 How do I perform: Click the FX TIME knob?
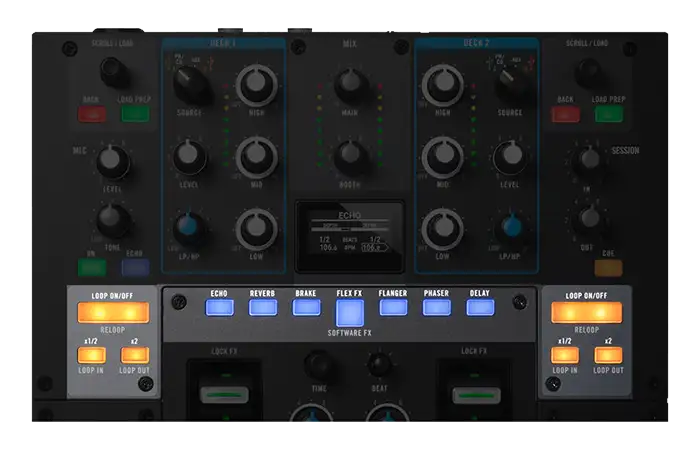click(x=319, y=365)
